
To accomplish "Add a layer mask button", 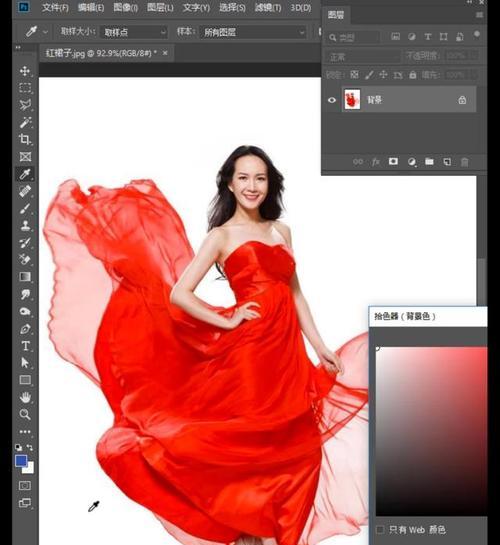I will [x=393, y=161].
